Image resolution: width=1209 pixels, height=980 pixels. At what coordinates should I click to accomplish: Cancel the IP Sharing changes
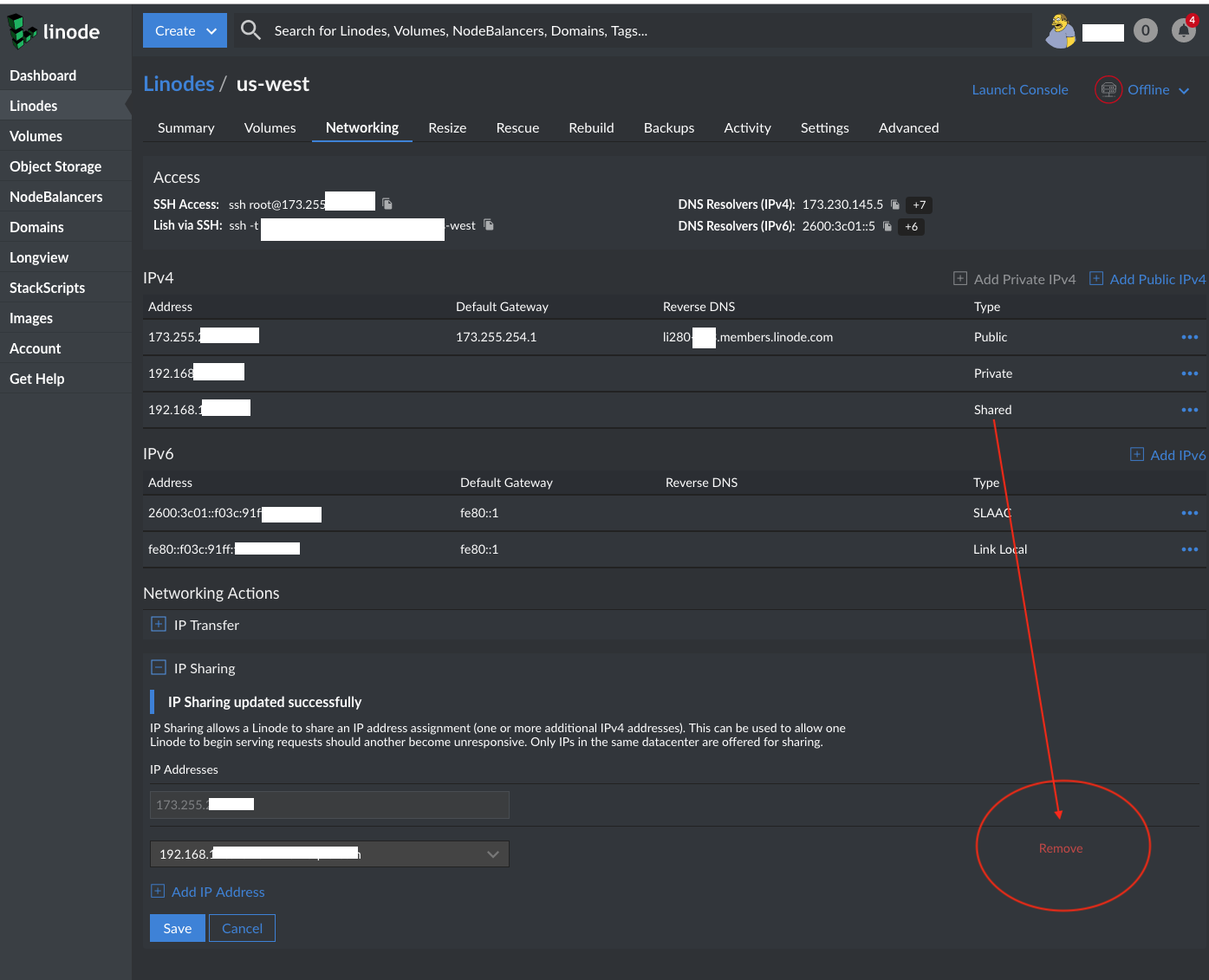[242, 928]
